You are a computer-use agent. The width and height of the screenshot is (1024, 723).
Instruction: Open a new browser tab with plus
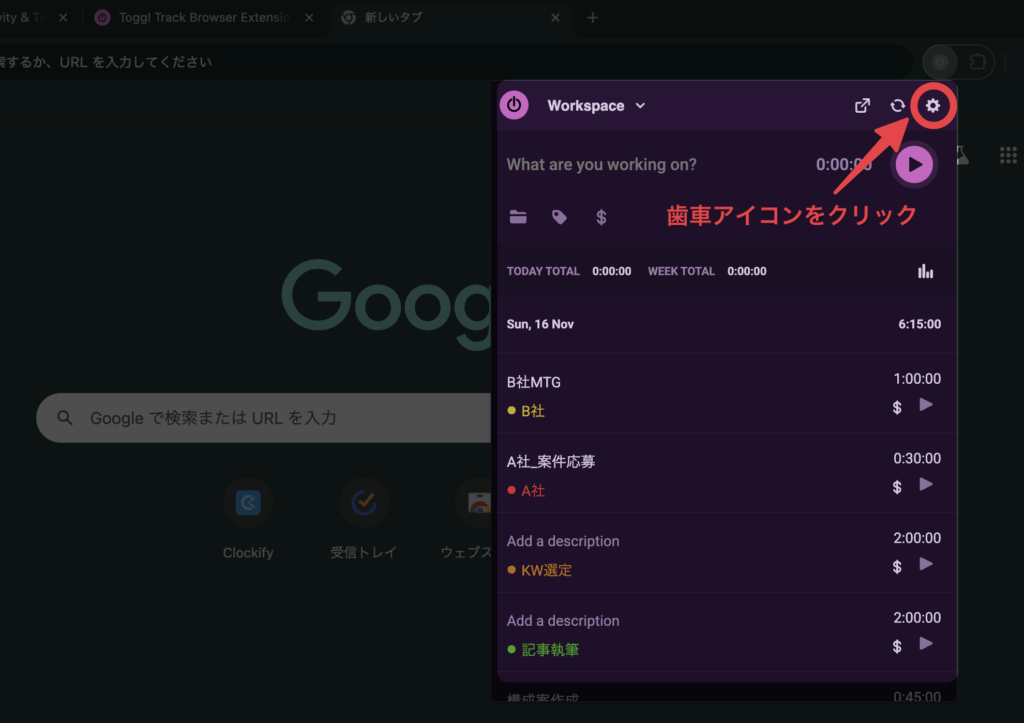pyautogui.click(x=592, y=18)
